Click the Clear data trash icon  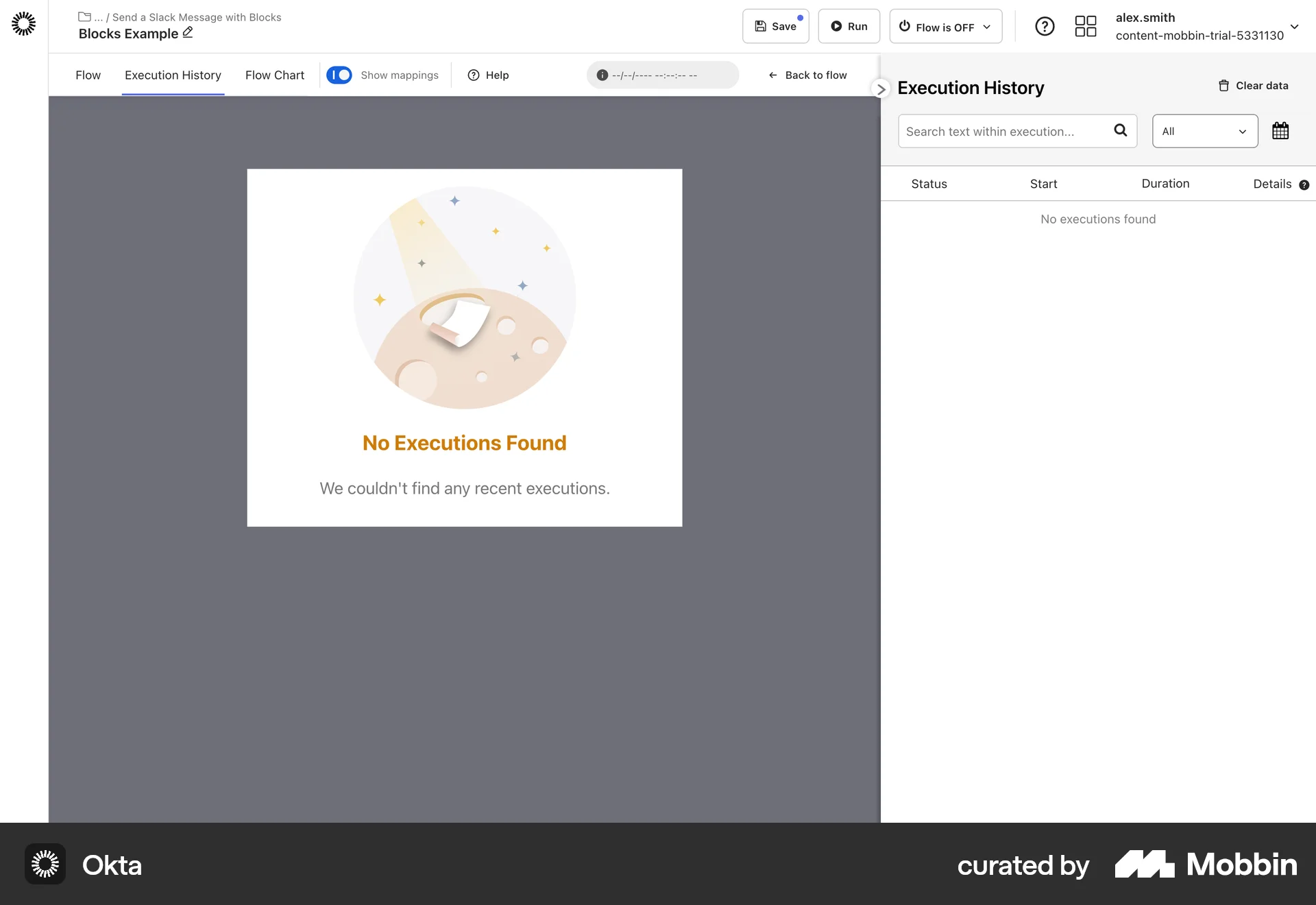pos(1225,85)
